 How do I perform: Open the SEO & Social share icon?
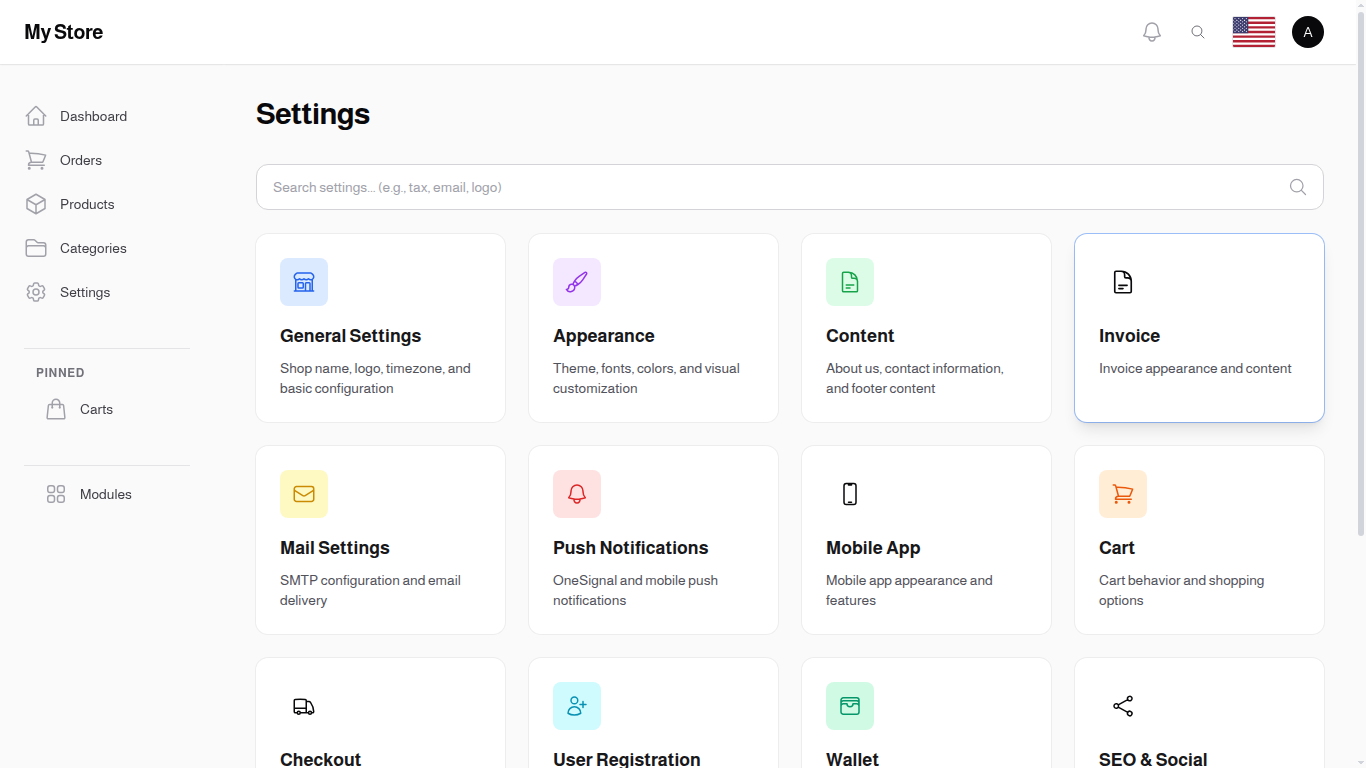point(1123,706)
